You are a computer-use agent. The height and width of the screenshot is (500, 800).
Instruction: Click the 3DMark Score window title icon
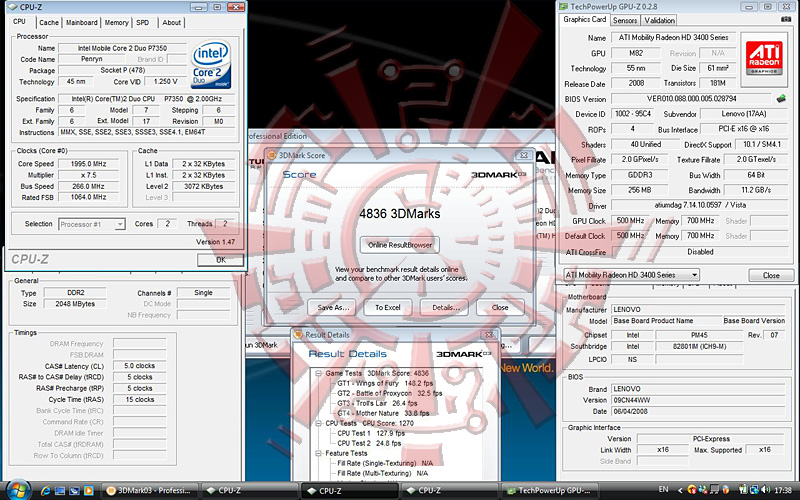pyautogui.click(x=272, y=155)
